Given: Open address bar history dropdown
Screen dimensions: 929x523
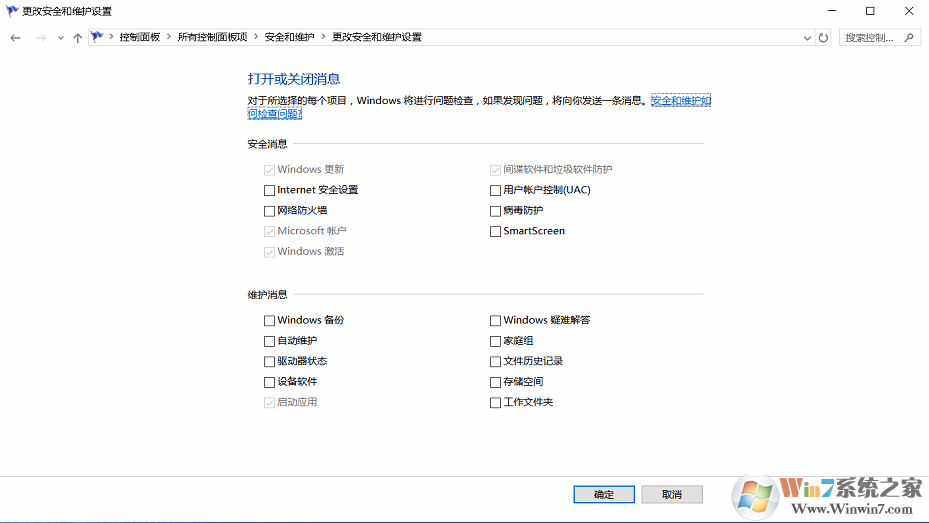Looking at the screenshot, I should click(x=807, y=38).
